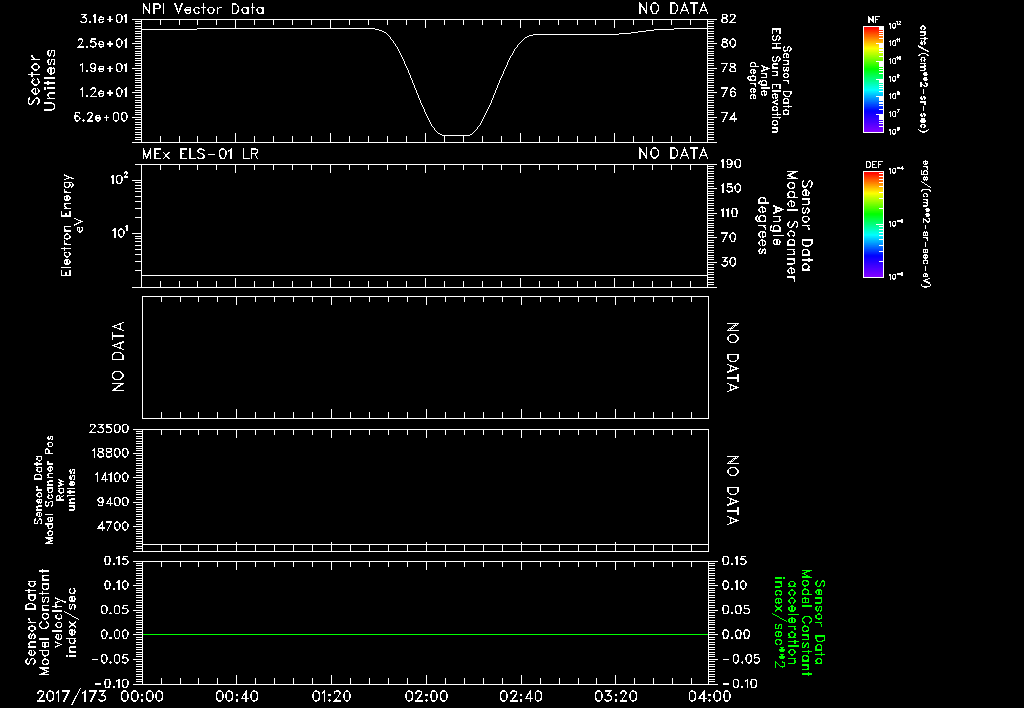This screenshot has width=1024, height=708.
Task: Click "−0.05" on the acceleration axis
Action: 741,659
